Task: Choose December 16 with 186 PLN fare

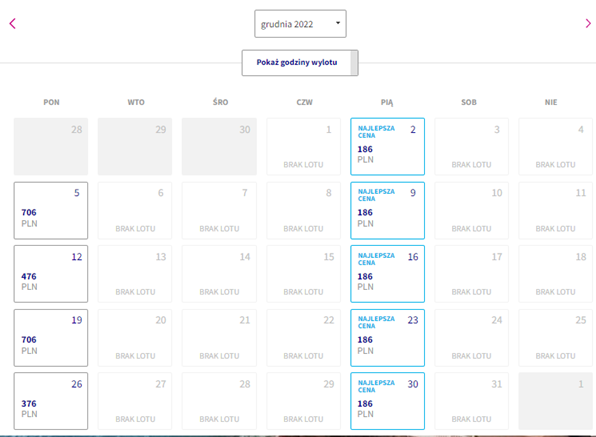Action: click(387, 274)
